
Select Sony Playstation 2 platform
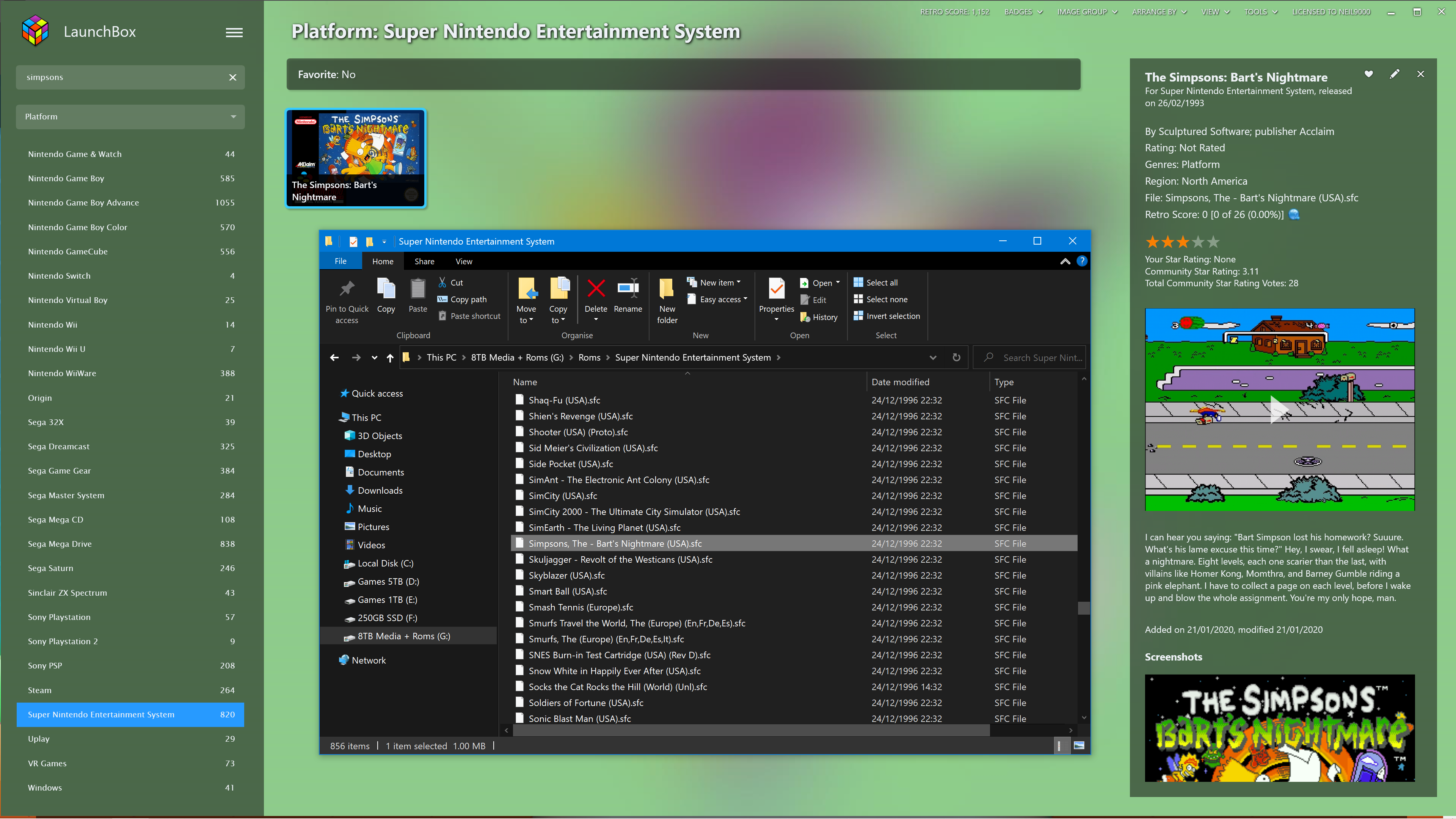130,642
